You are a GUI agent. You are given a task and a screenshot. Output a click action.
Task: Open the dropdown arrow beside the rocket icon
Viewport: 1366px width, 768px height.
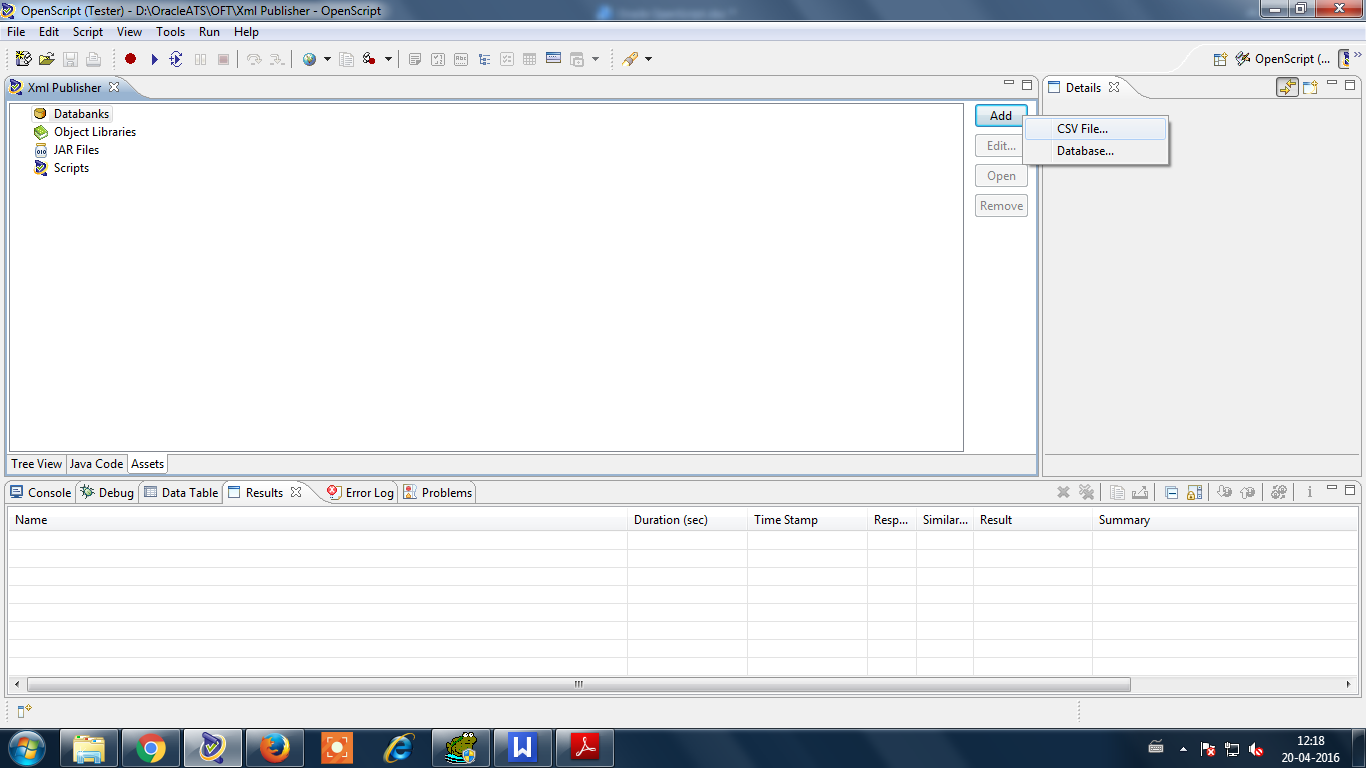(648, 59)
